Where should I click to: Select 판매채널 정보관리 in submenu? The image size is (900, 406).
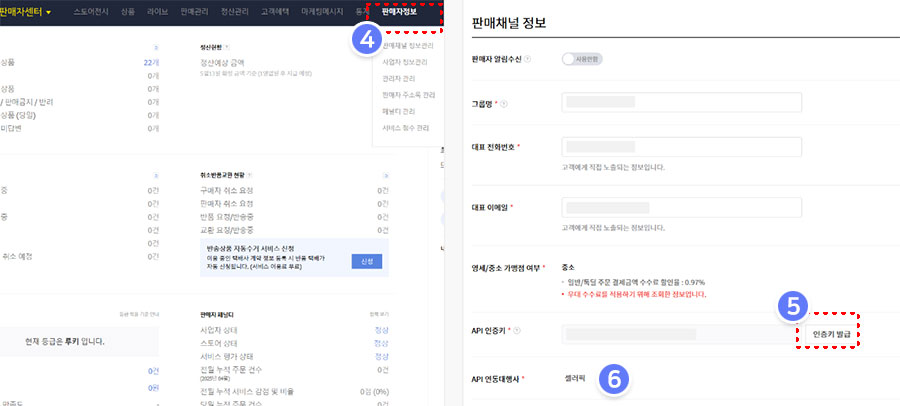pos(408,45)
